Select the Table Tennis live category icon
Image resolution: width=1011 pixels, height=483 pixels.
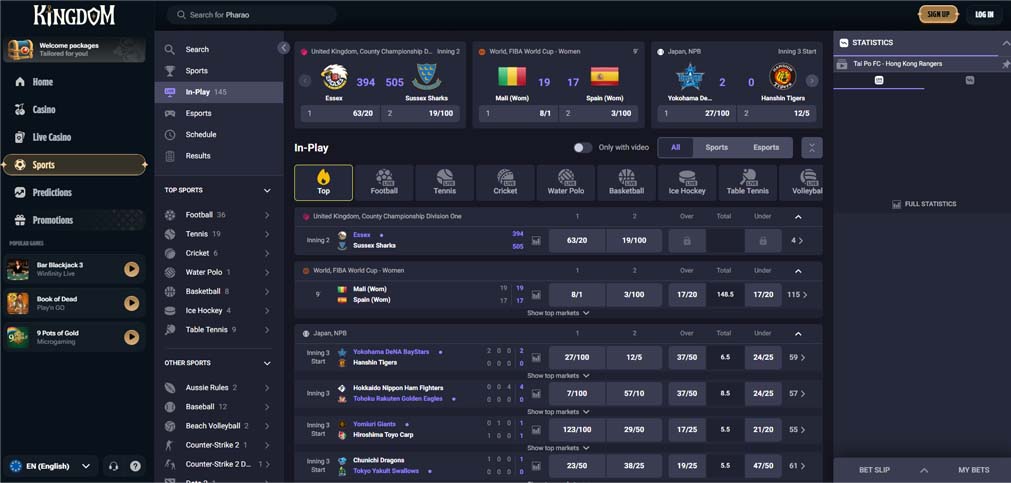pos(748,182)
